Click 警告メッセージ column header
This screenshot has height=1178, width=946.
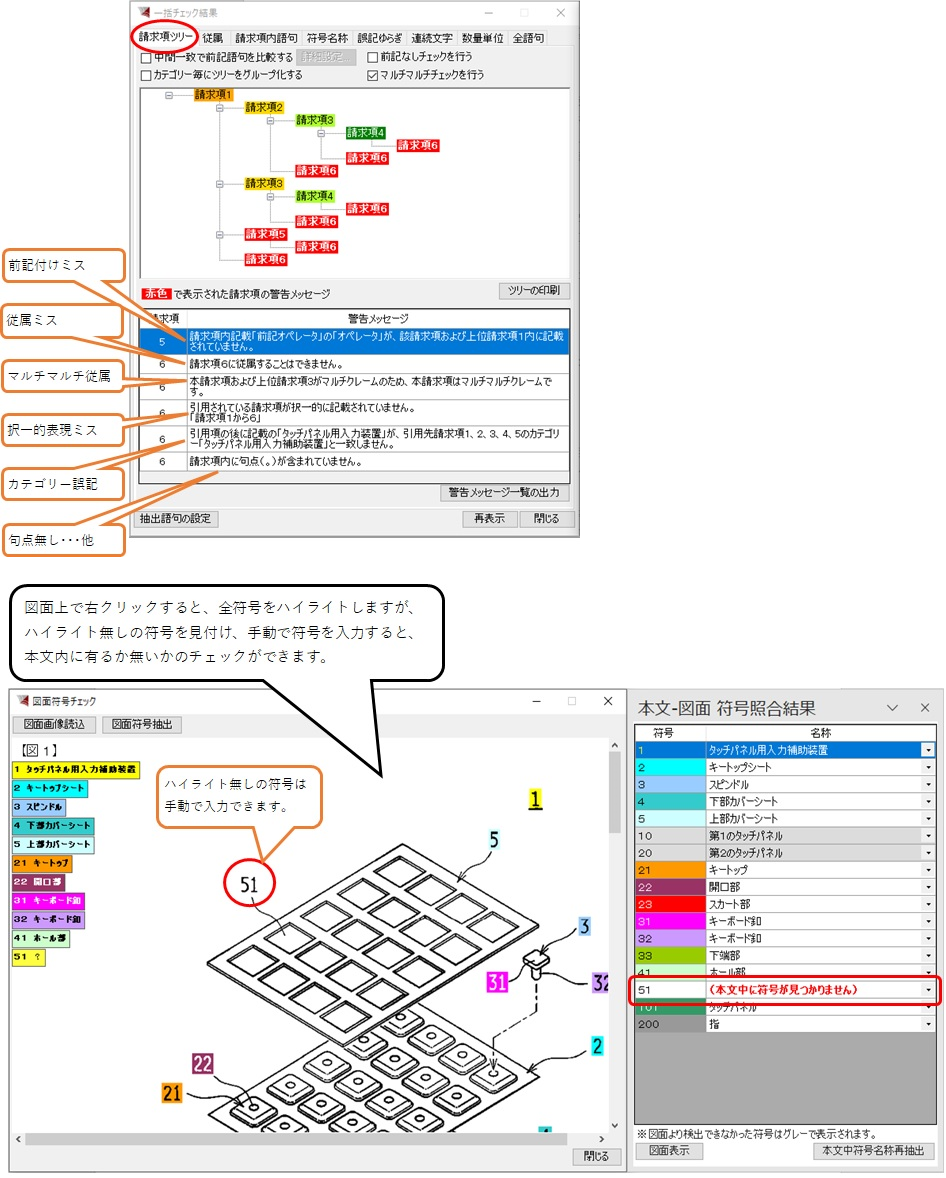[378, 319]
